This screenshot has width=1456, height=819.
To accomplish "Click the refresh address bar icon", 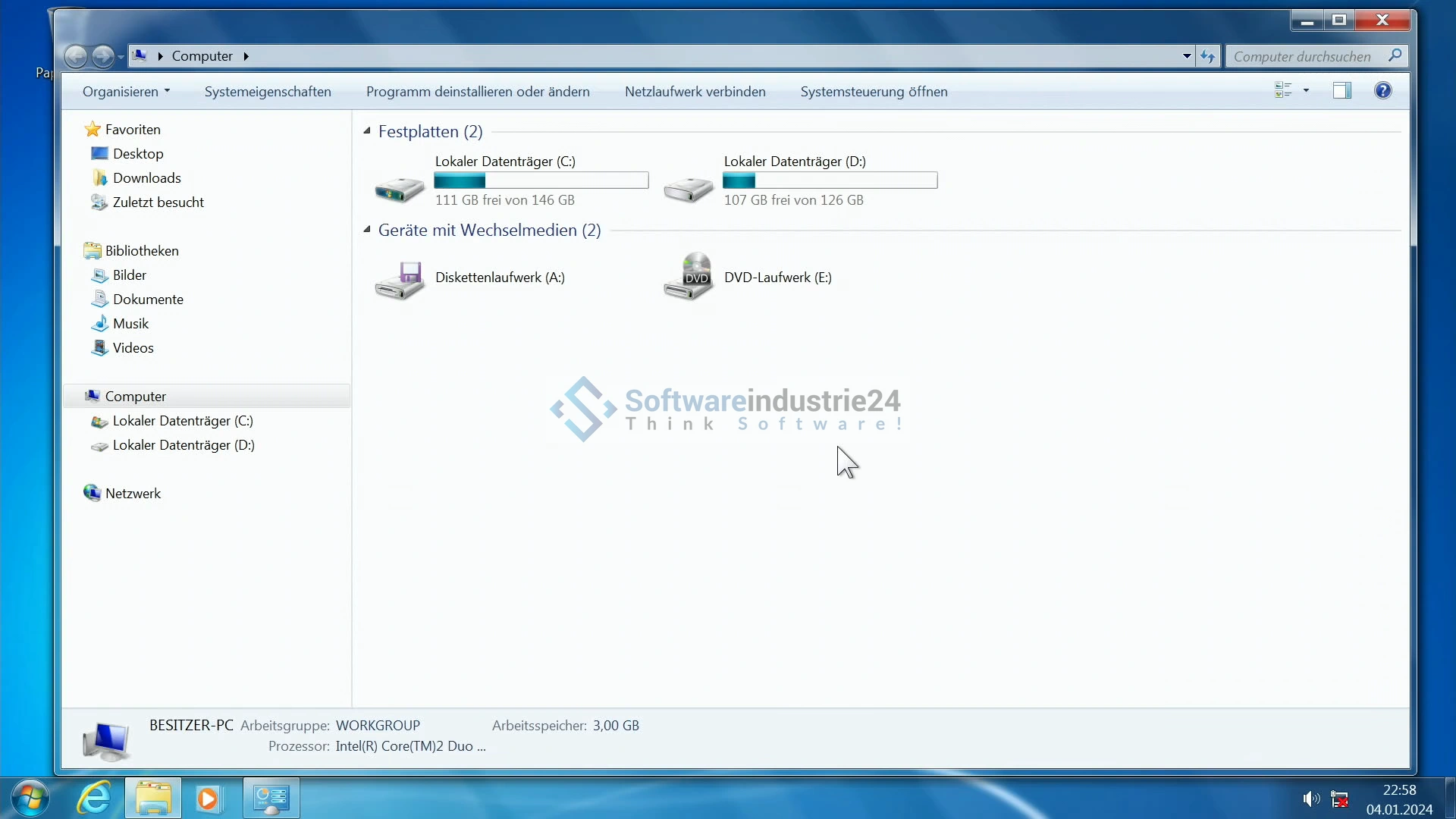I will point(1207,56).
